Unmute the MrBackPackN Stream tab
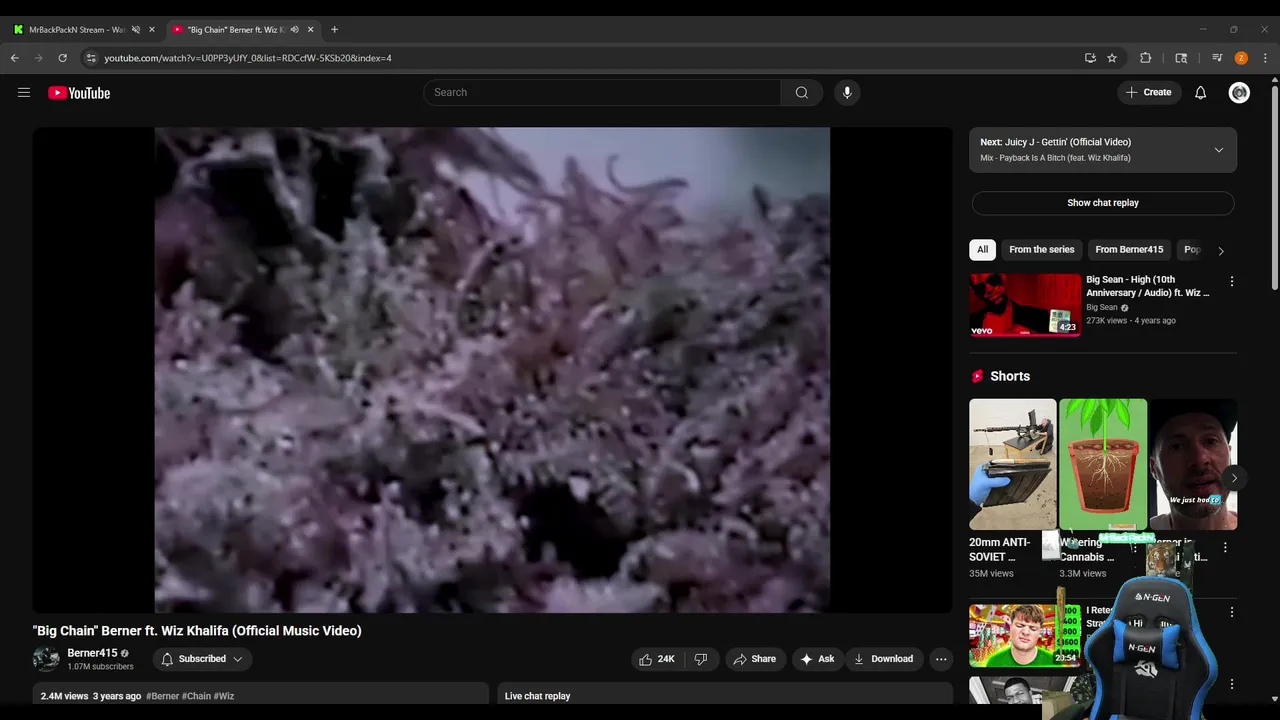Image resolution: width=1280 pixels, height=720 pixels. [136, 30]
